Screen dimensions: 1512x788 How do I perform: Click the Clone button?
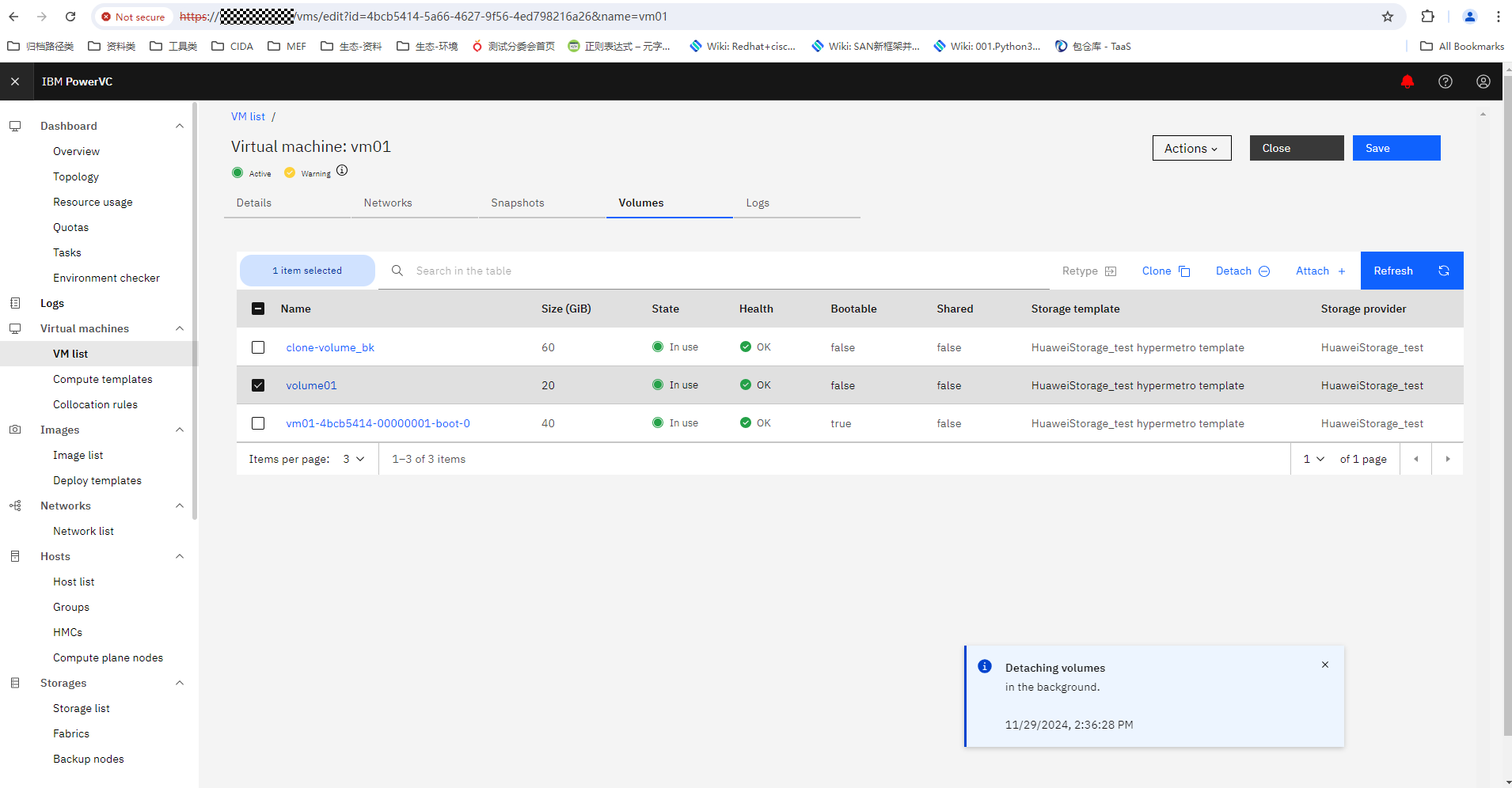(x=1166, y=271)
